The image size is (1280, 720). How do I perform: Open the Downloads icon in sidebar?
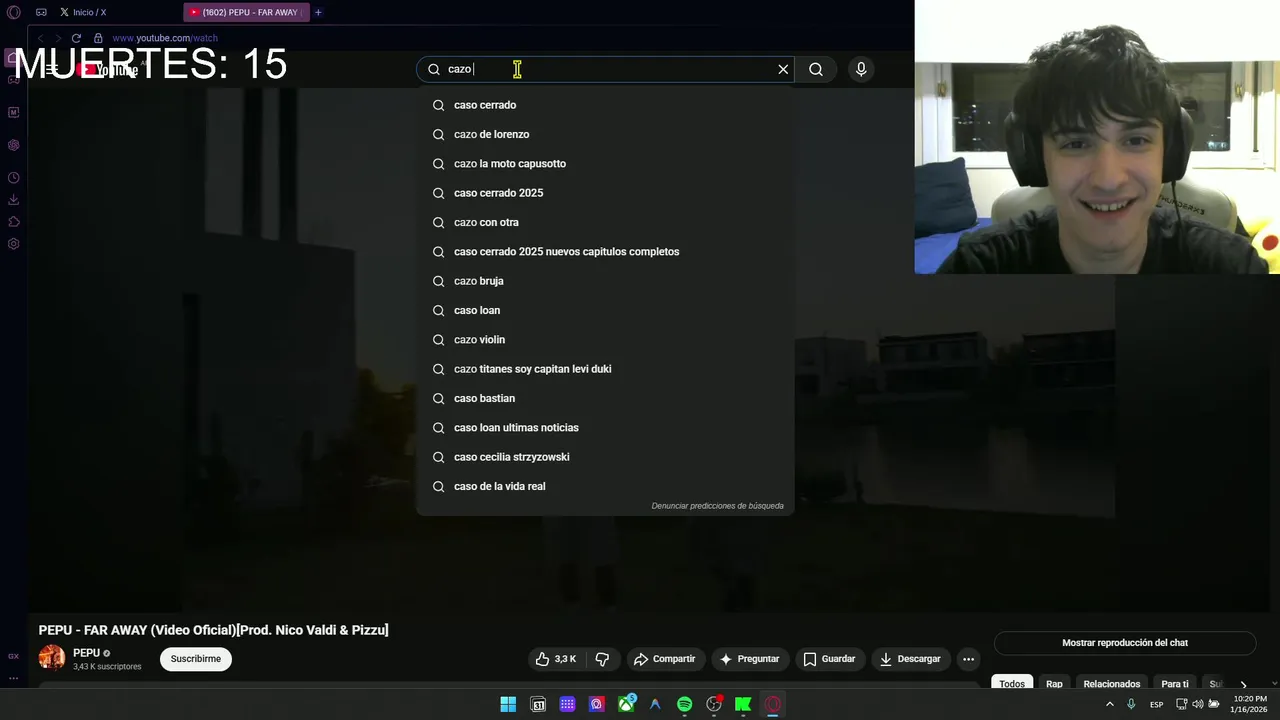point(13,200)
